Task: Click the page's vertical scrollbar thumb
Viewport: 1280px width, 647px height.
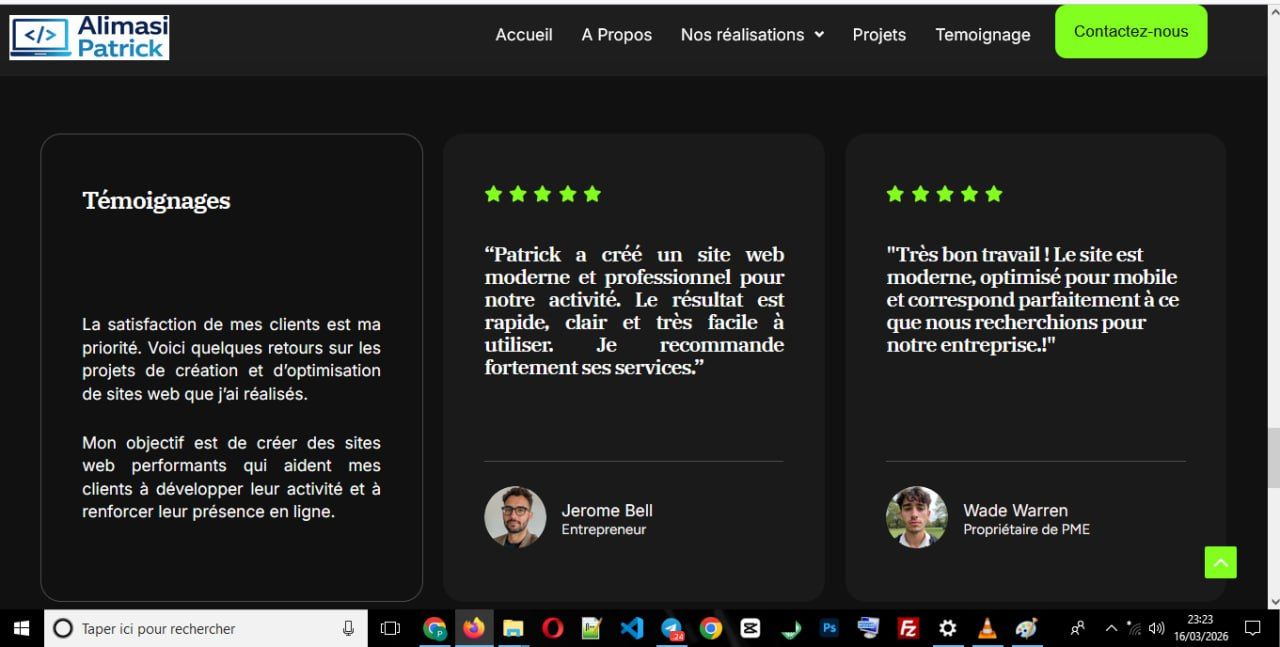Action: pos(1273,458)
